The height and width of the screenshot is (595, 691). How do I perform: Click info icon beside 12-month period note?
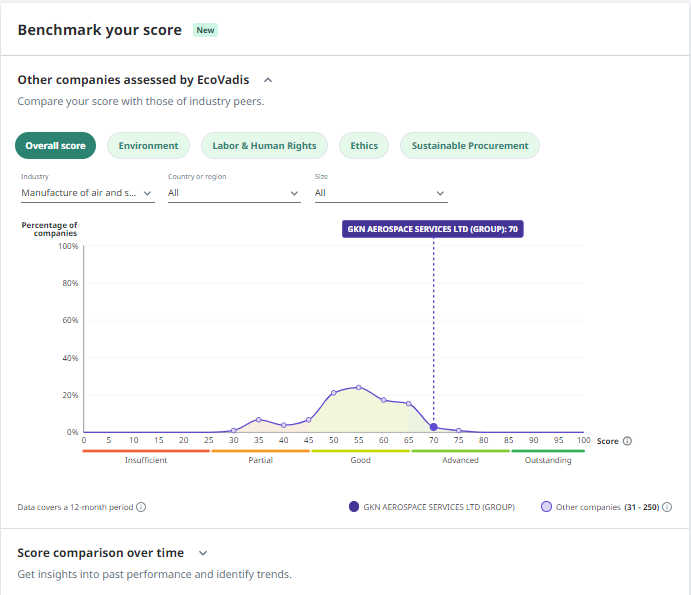tap(141, 507)
